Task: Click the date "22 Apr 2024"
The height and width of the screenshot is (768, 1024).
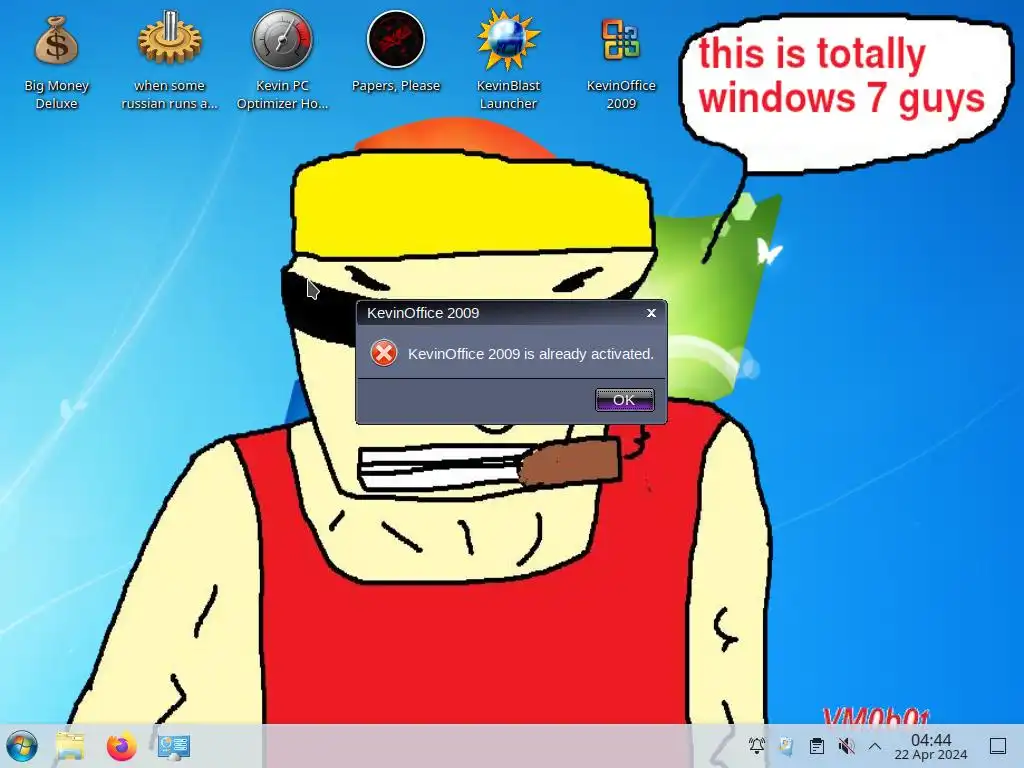Action: (x=931, y=755)
